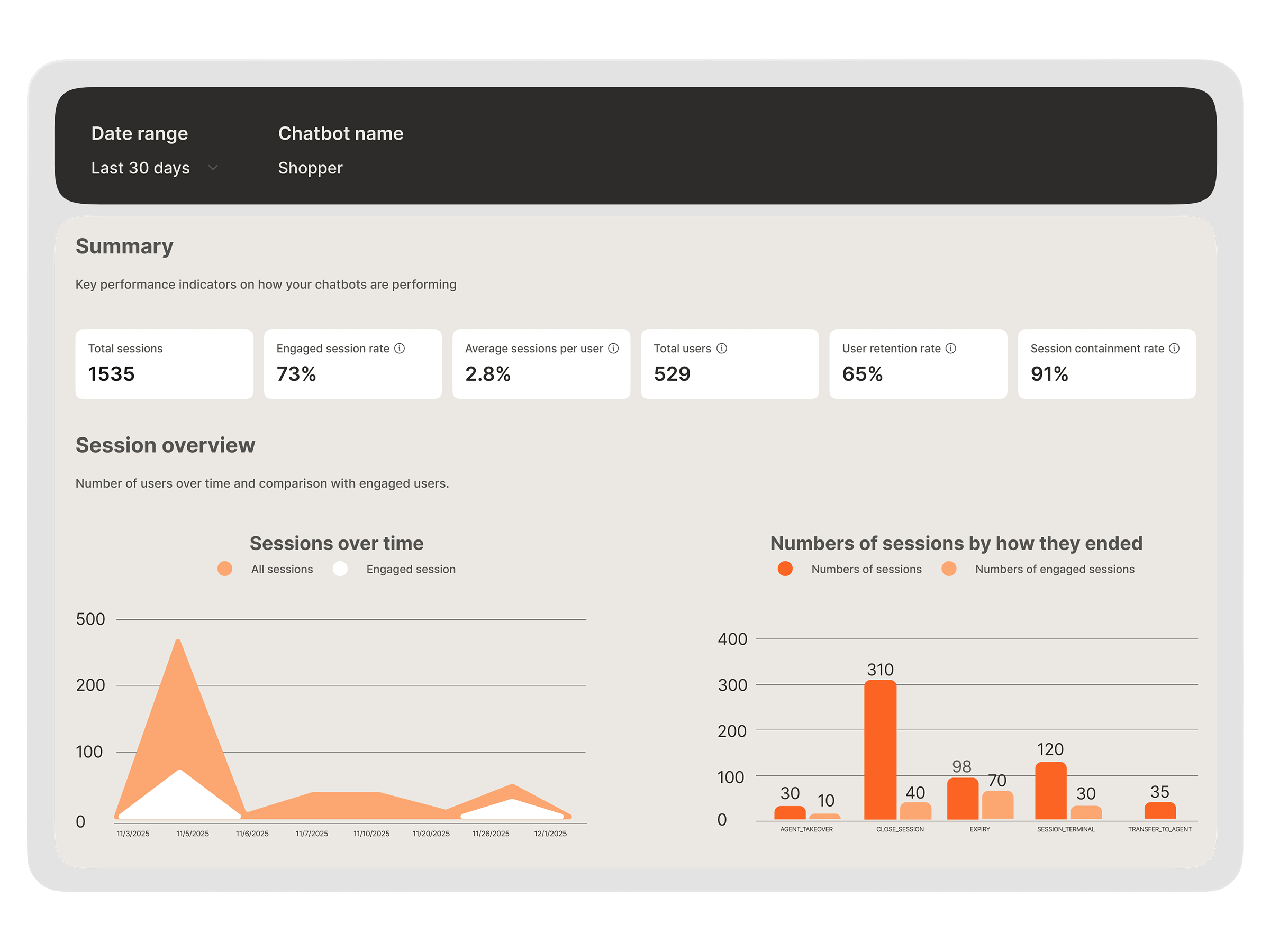Select the Shopper chatbot name field
Viewport: 1270px width, 952px height.
click(310, 168)
